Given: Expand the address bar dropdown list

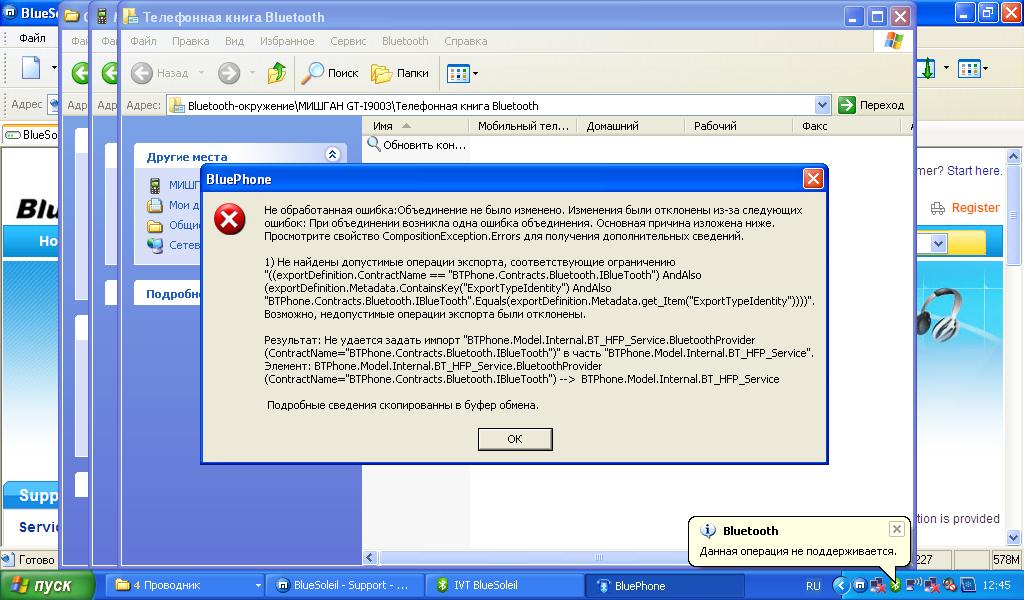Looking at the screenshot, I should pyautogui.click(x=822, y=105).
